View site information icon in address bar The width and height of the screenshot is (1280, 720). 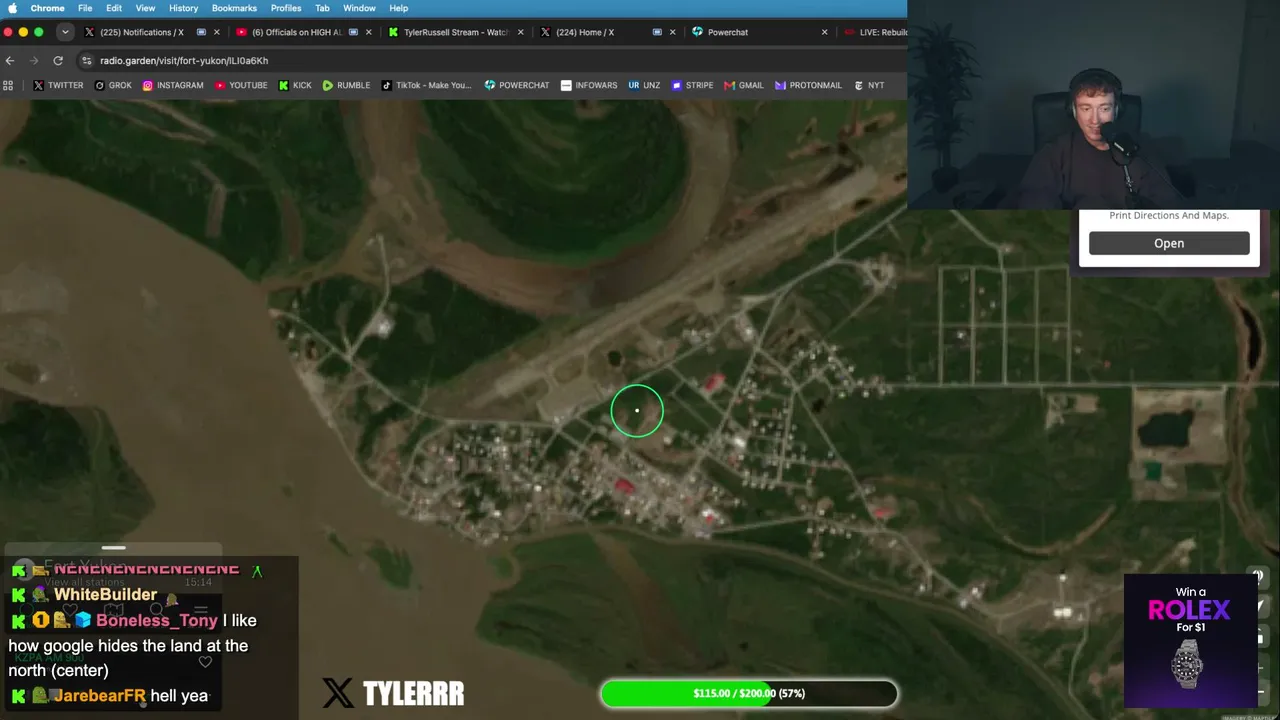[87, 60]
